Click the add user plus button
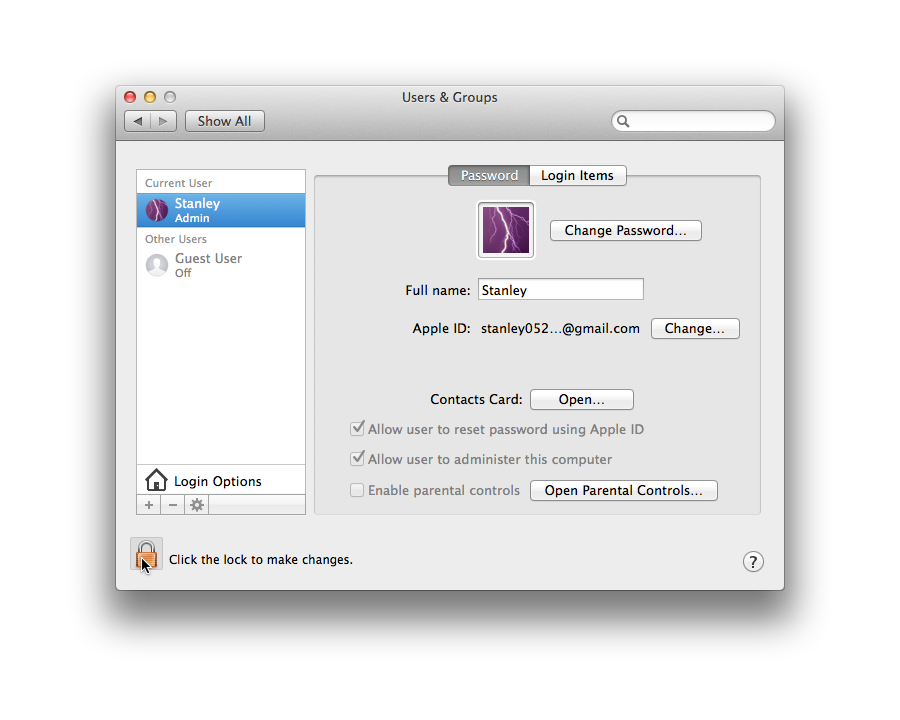This screenshot has height=720, width=900. coord(149,505)
